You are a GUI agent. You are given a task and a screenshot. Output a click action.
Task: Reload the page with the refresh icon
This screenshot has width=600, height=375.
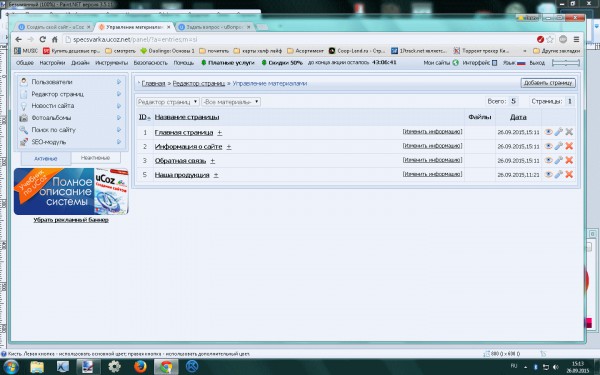coord(42,39)
